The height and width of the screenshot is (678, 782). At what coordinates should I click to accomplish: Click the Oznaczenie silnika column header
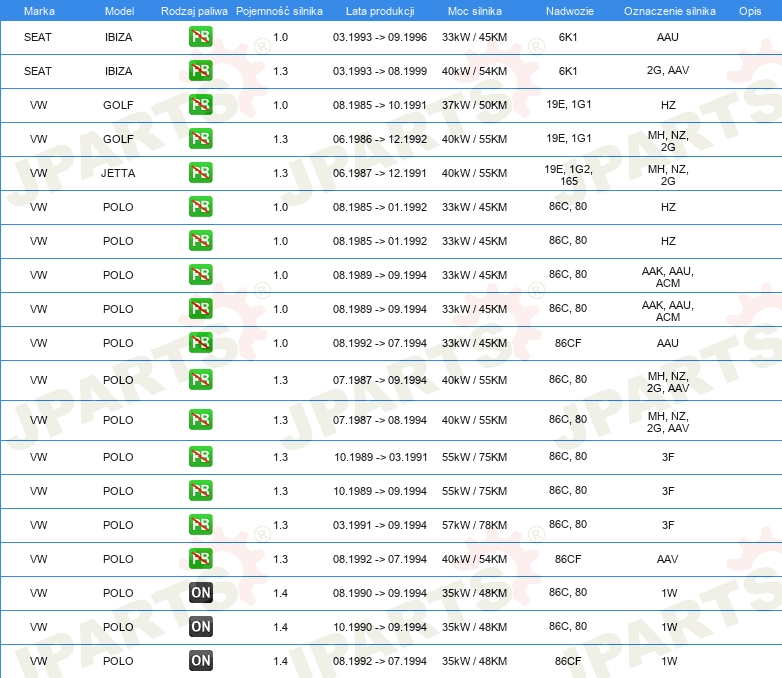coord(669,10)
